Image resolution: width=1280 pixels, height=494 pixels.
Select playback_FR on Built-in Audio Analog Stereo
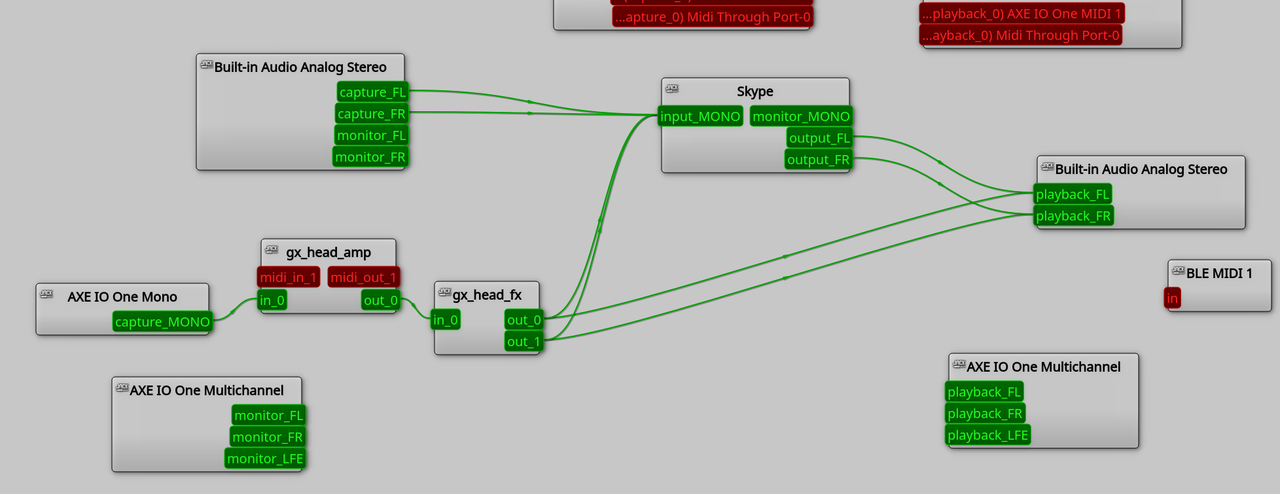click(1073, 216)
